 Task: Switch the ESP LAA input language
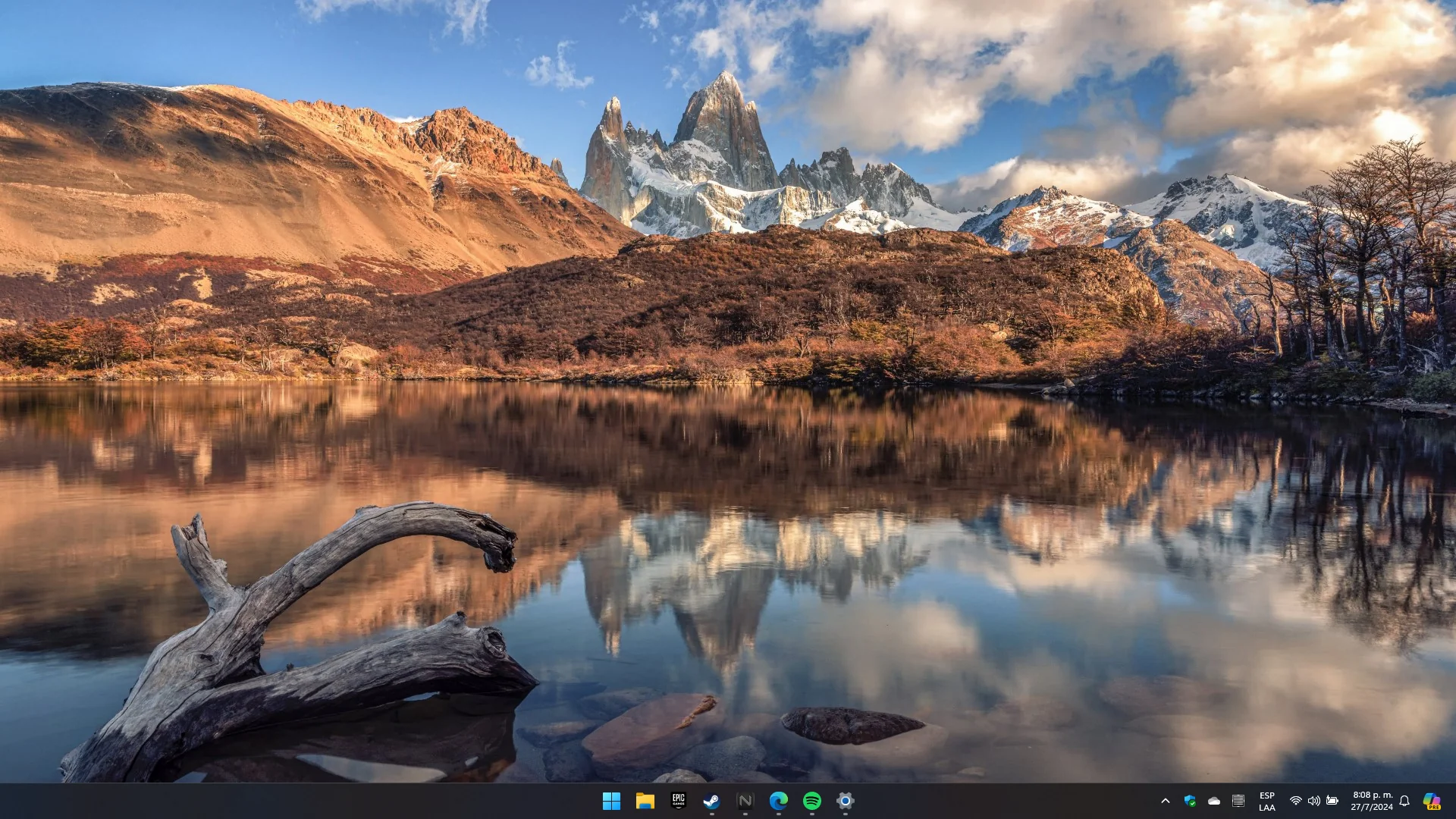coord(1266,801)
